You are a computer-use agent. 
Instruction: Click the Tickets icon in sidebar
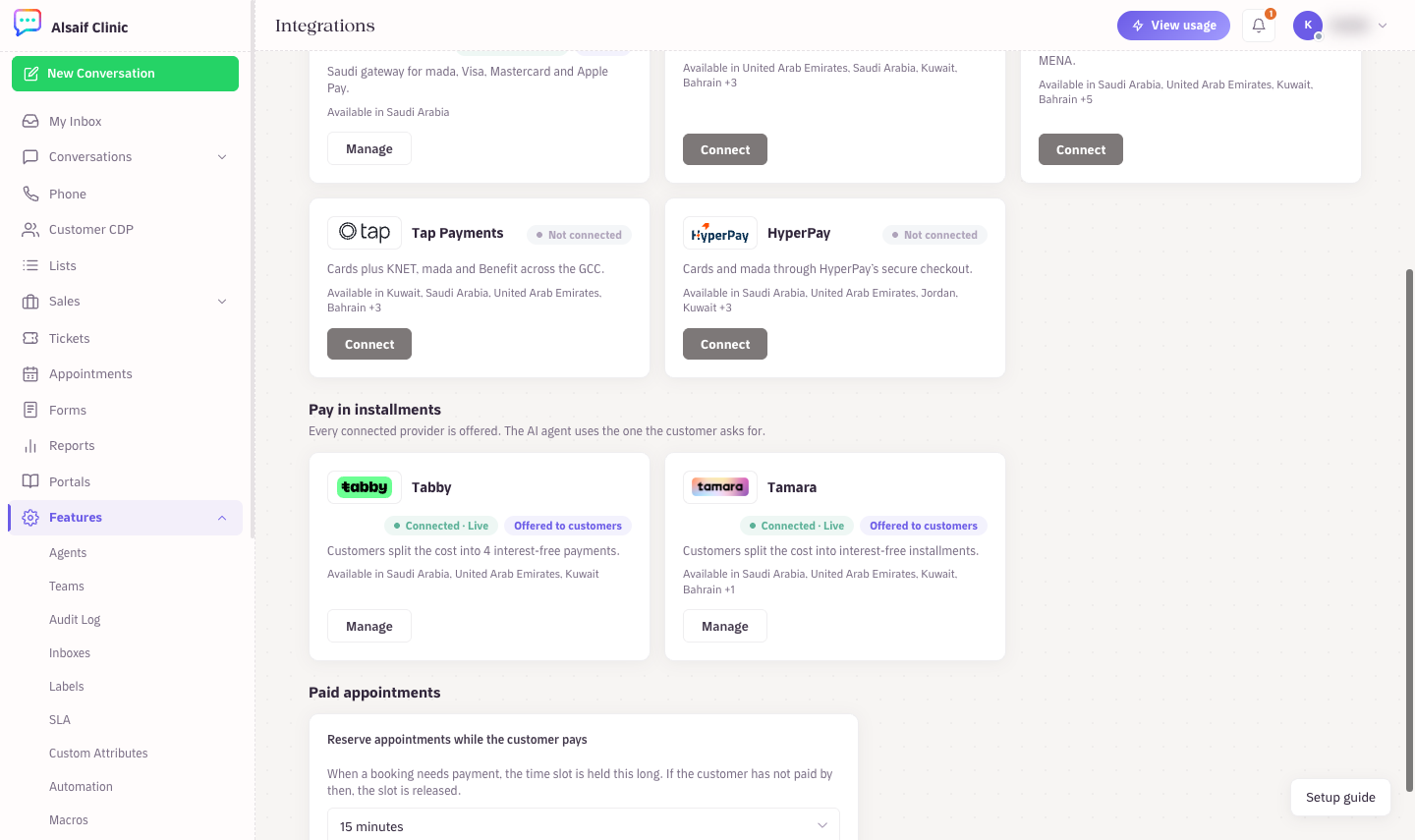pos(30,339)
